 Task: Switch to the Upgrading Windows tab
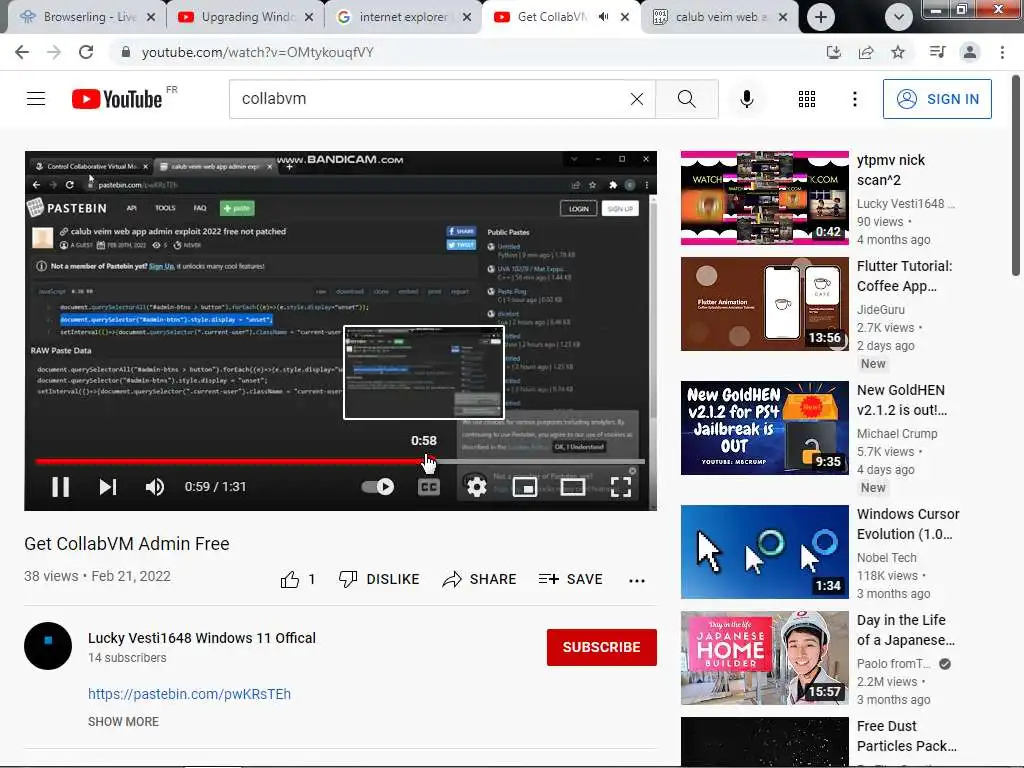(245, 17)
